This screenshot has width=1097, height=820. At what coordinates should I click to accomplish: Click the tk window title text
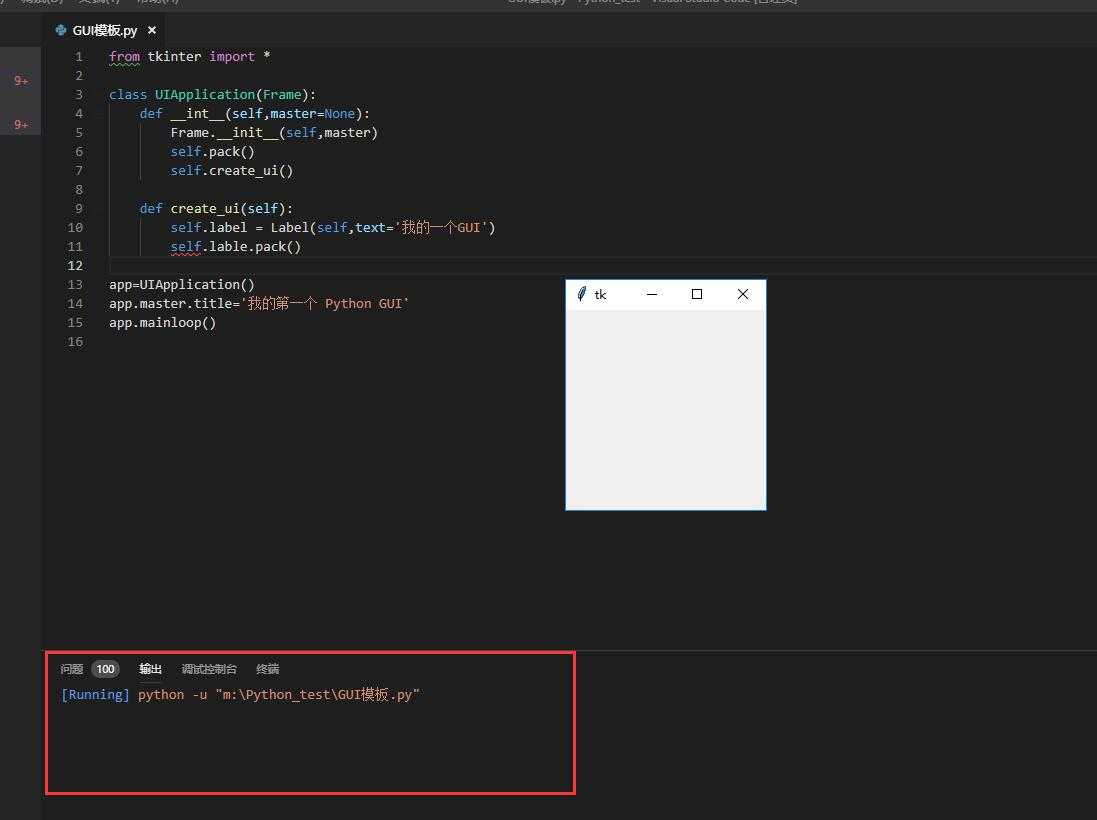pos(600,295)
